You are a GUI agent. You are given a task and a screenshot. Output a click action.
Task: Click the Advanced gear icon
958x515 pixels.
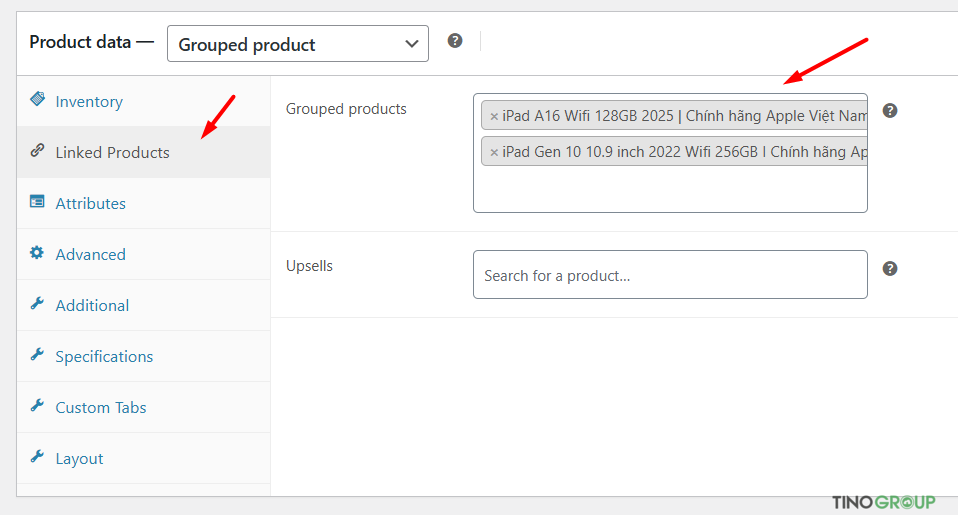[37, 252]
